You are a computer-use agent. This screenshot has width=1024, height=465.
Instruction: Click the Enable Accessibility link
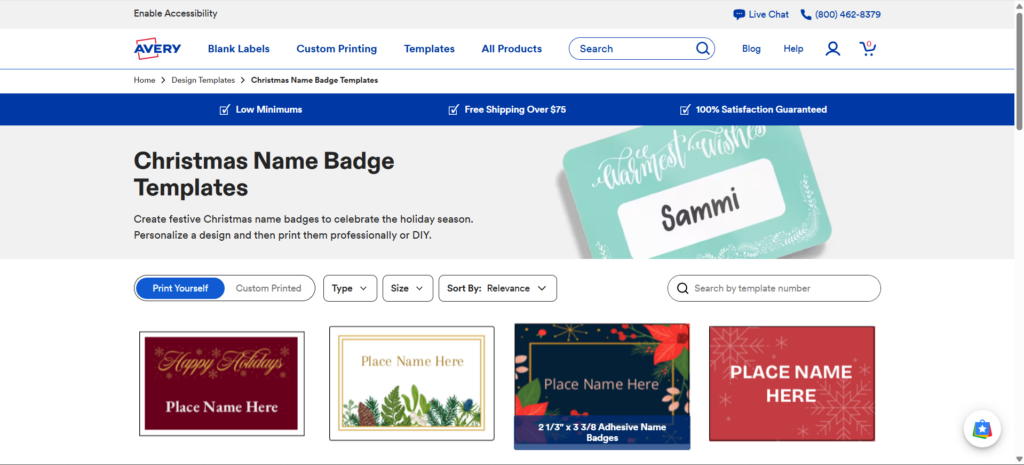pos(176,13)
